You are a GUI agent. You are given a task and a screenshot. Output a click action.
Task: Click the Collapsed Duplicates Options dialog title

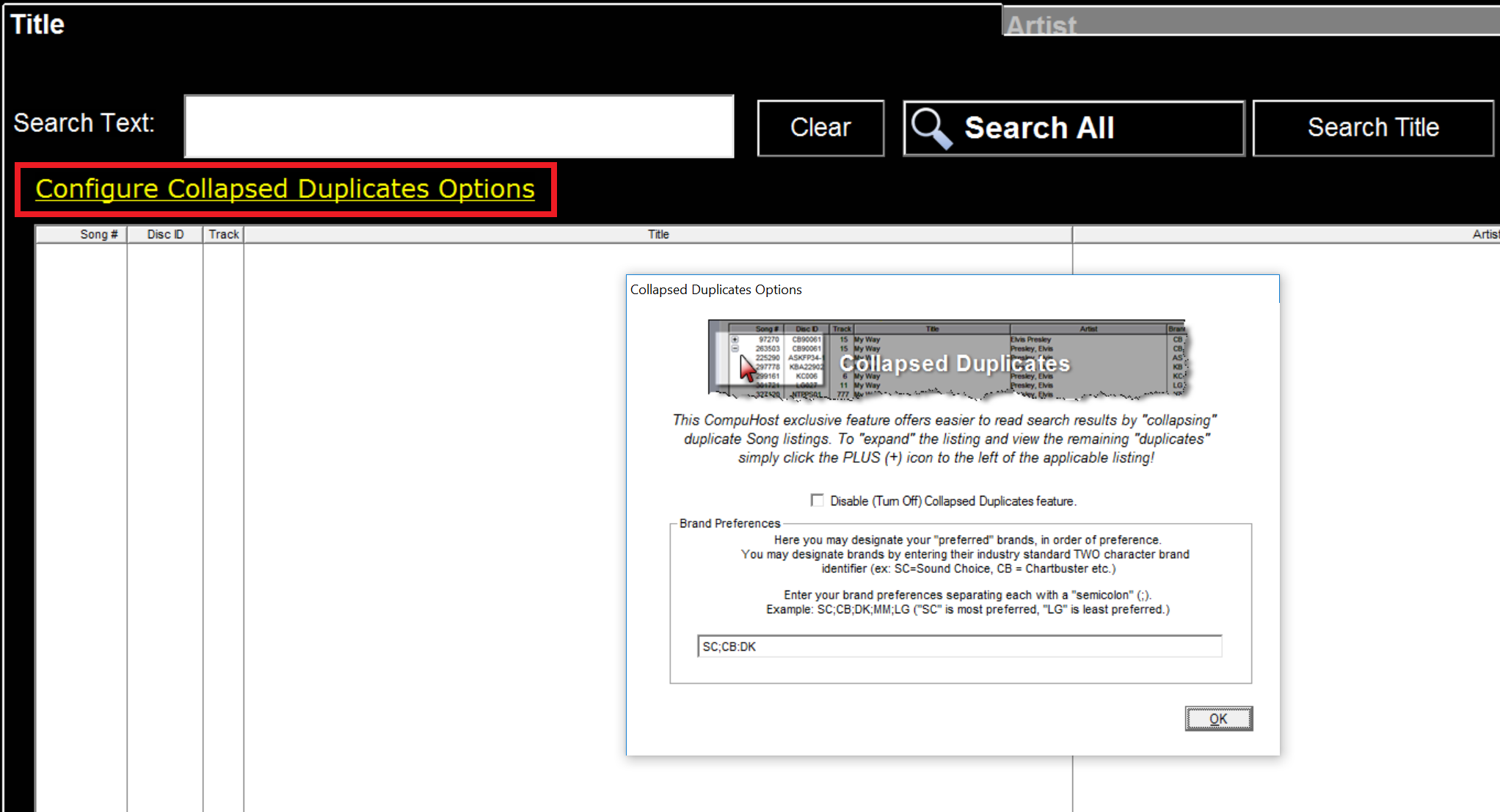click(716, 290)
